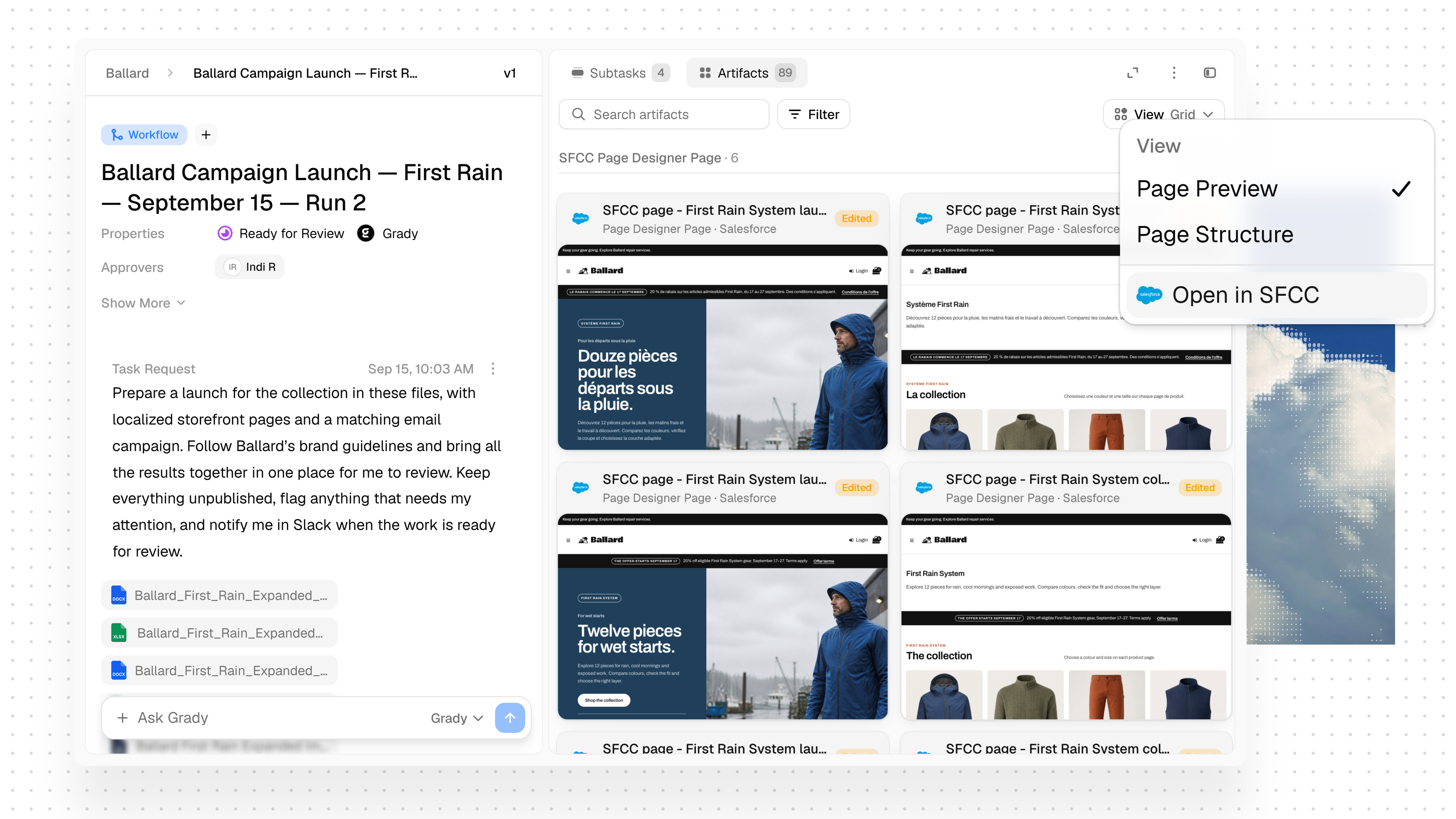
Task: Click plus icon in Ask Grady box
Action: tap(122, 718)
